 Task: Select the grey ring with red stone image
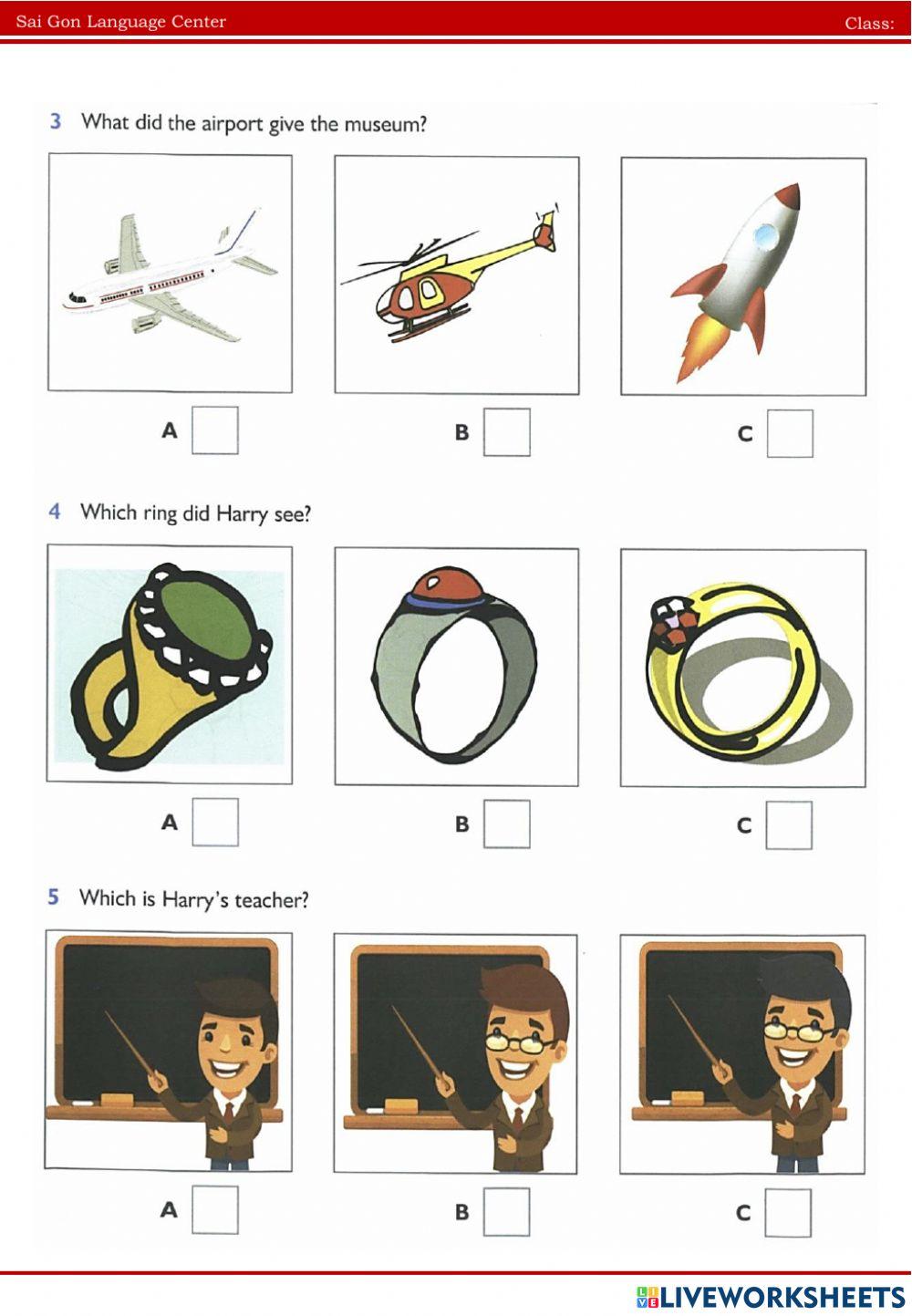click(x=457, y=667)
